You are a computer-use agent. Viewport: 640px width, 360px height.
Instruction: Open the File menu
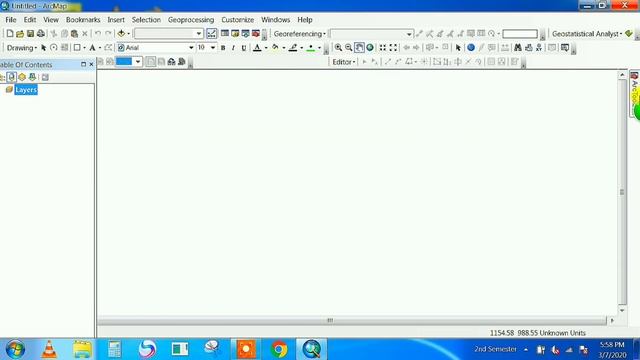tap(11, 20)
